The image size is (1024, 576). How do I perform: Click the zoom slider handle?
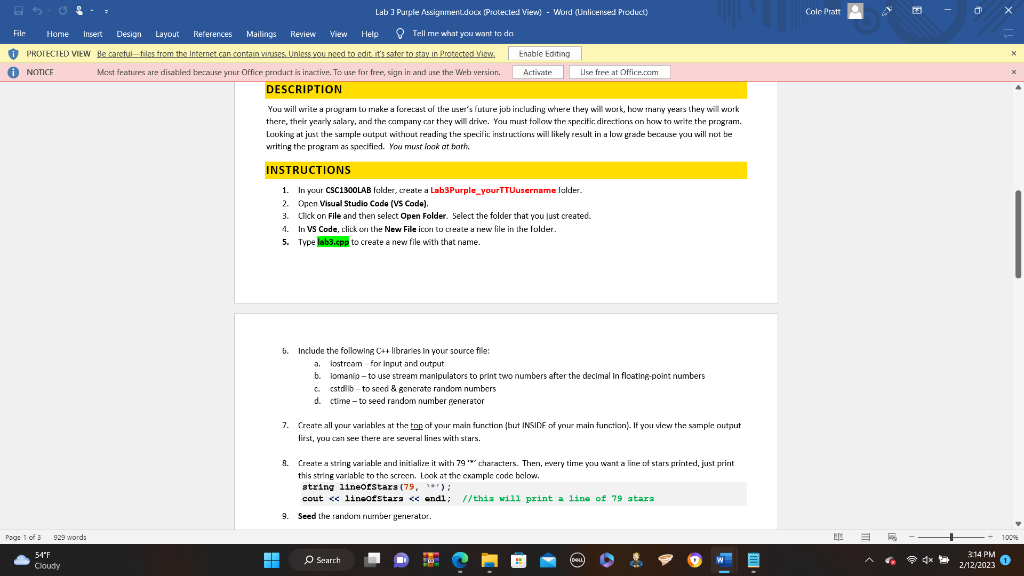click(952, 537)
